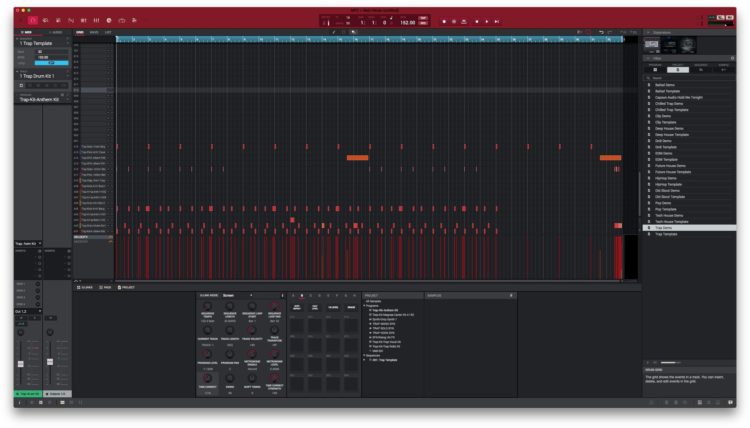Collapse the Sequences tree in project panel
Image resolution: width=750 pixels, height=428 pixels.
click(365, 355)
